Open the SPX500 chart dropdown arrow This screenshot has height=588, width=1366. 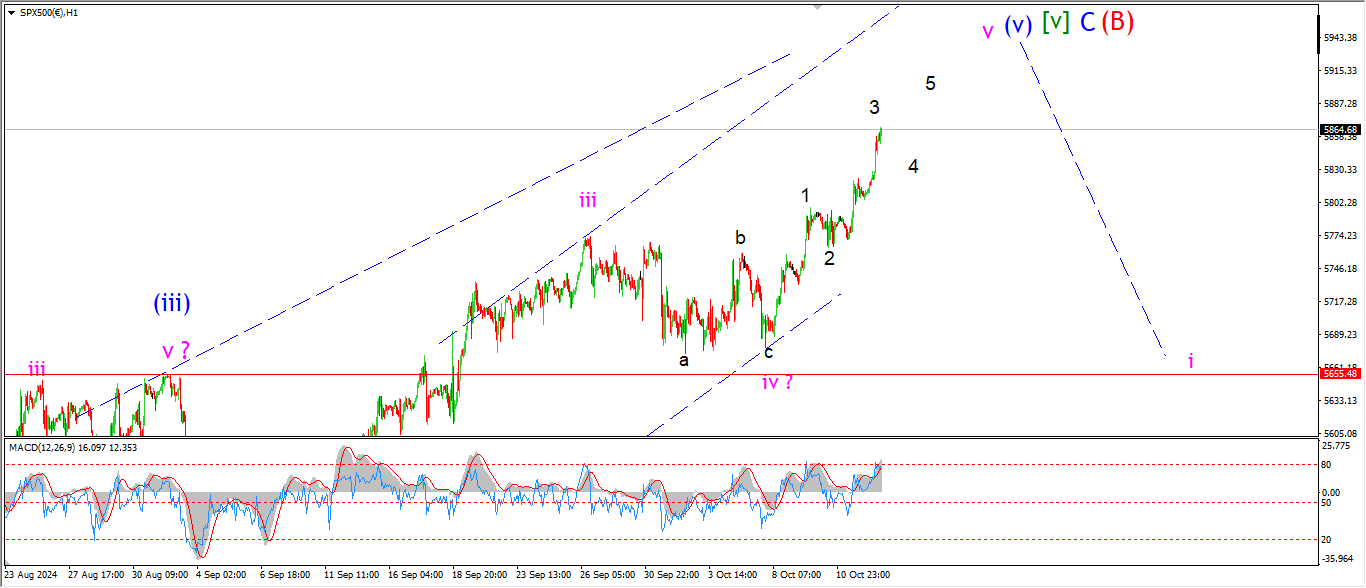click(x=10, y=12)
